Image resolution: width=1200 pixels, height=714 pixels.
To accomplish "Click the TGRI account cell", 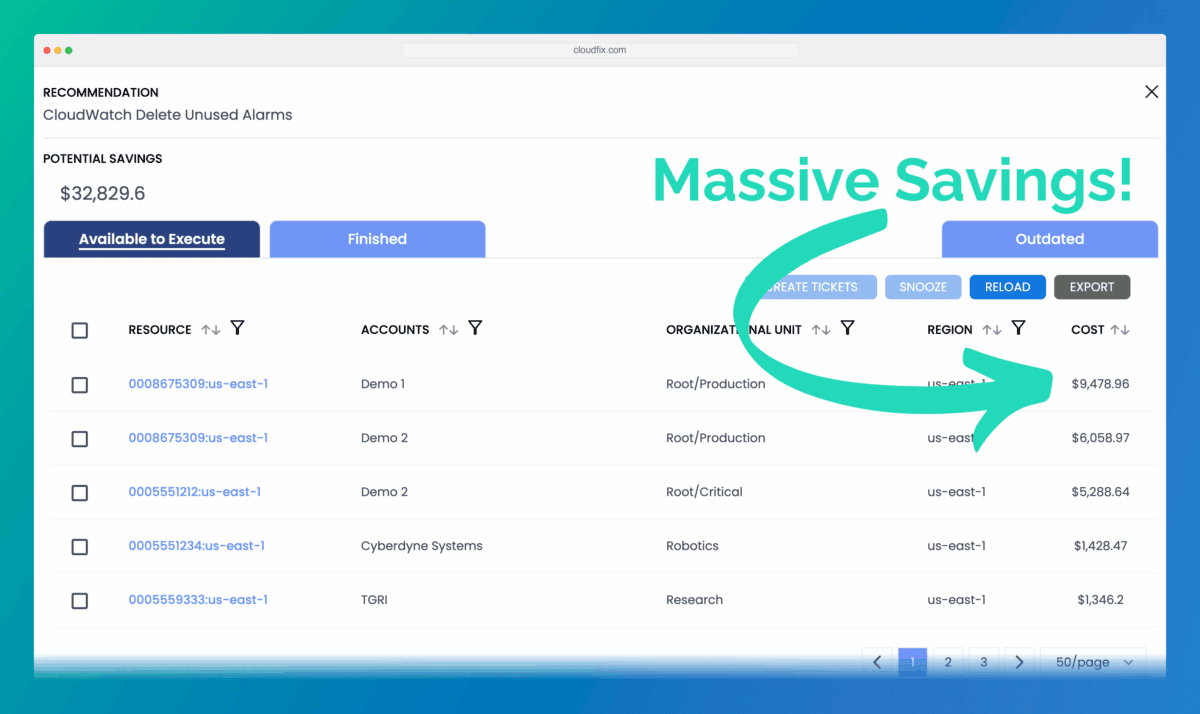I will pyautogui.click(x=374, y=600).
